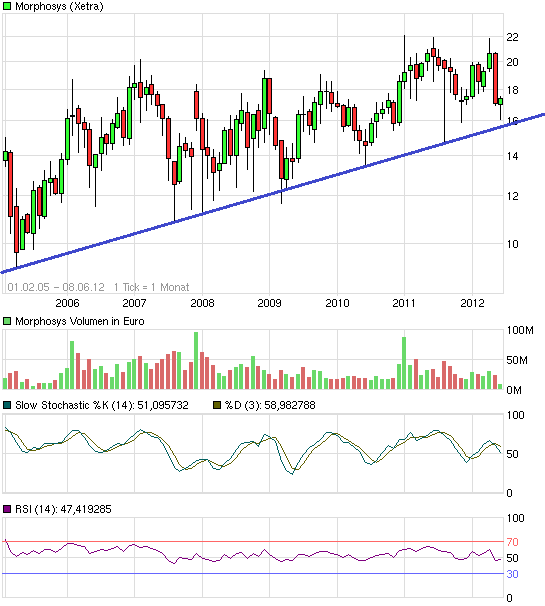
Task: Click the '1 Tick = 1 Monat' note
Action: [152, 287]
